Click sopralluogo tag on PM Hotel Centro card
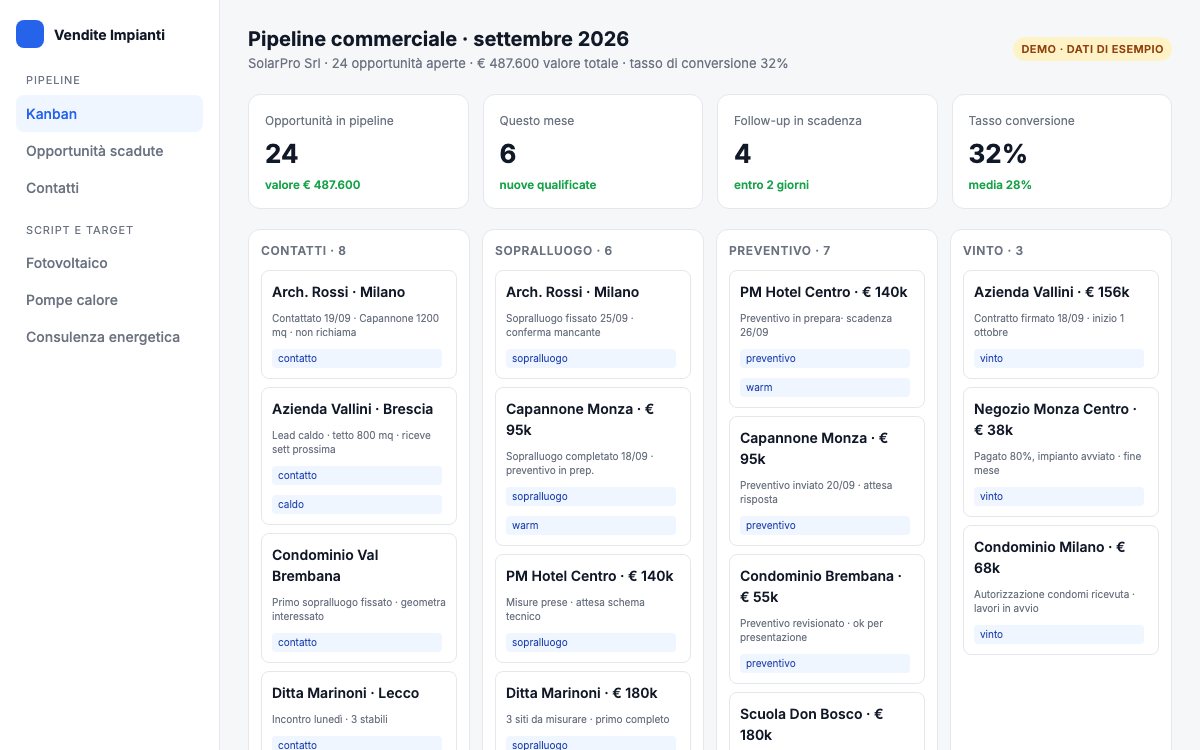This screenshot has height=750, width=1200. (591, 642)
